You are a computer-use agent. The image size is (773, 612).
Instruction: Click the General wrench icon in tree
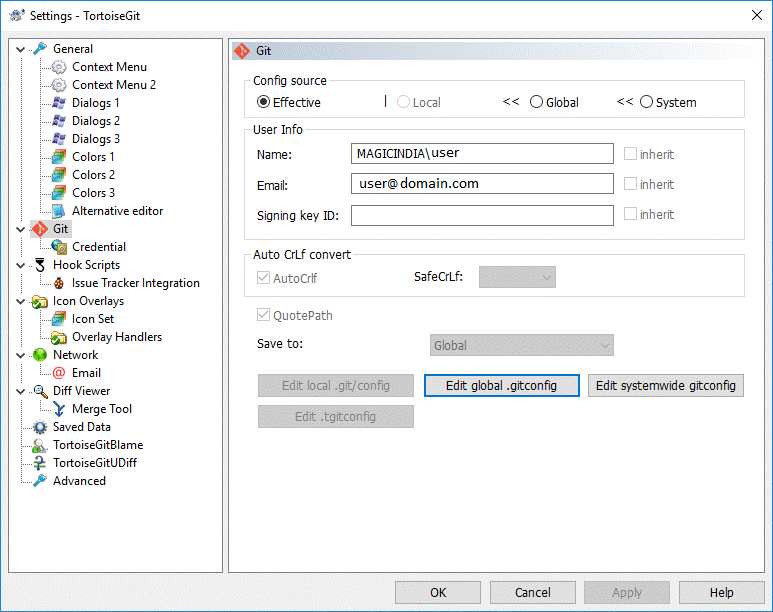(40, 49)
